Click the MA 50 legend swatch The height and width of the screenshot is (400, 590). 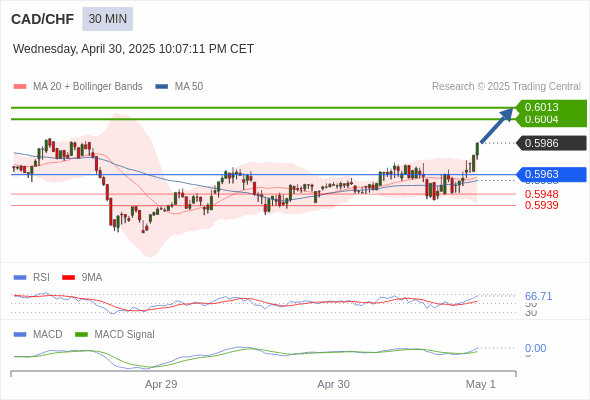(162, 87)
